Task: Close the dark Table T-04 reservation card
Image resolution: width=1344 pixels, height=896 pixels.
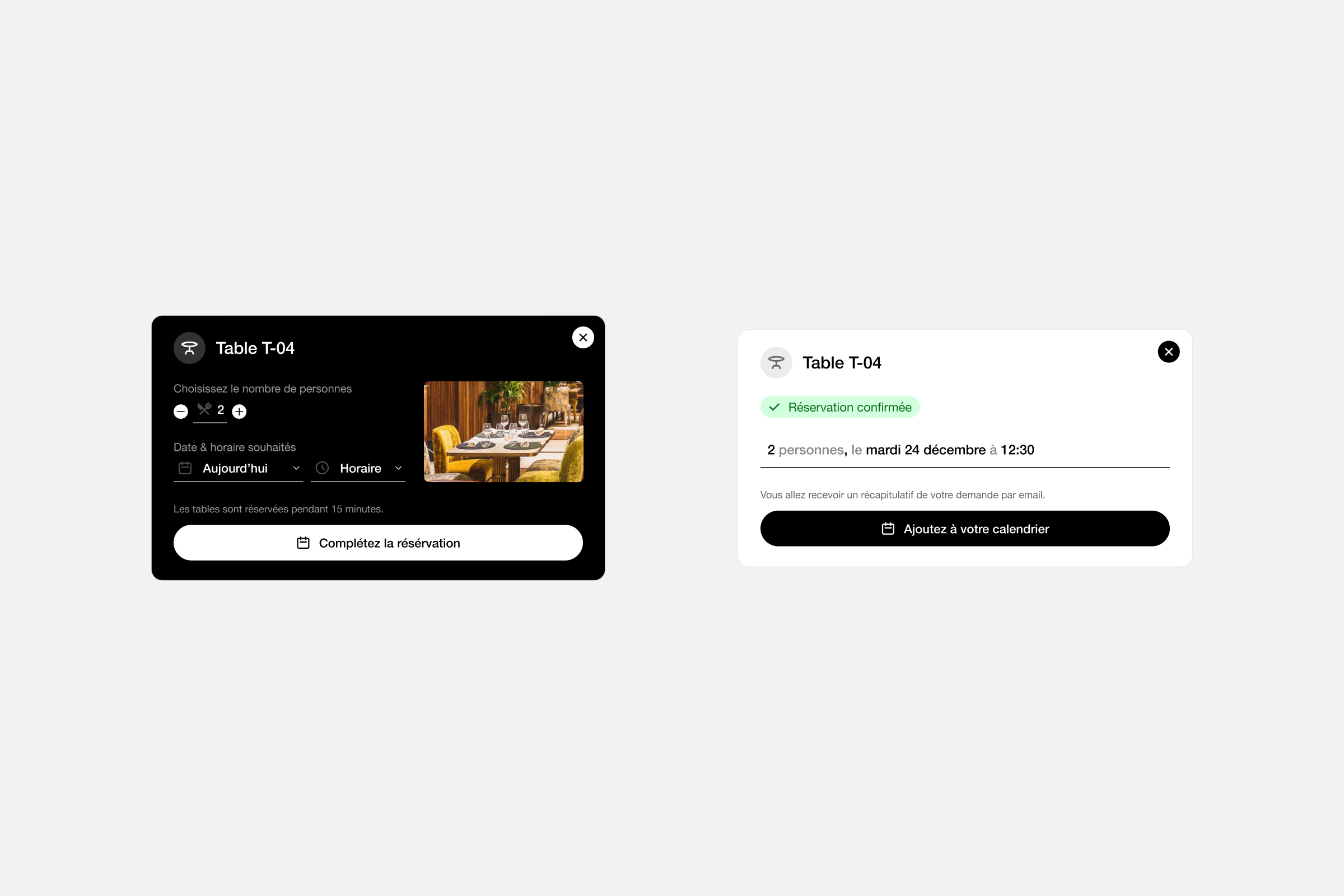Action: [583, 338]
